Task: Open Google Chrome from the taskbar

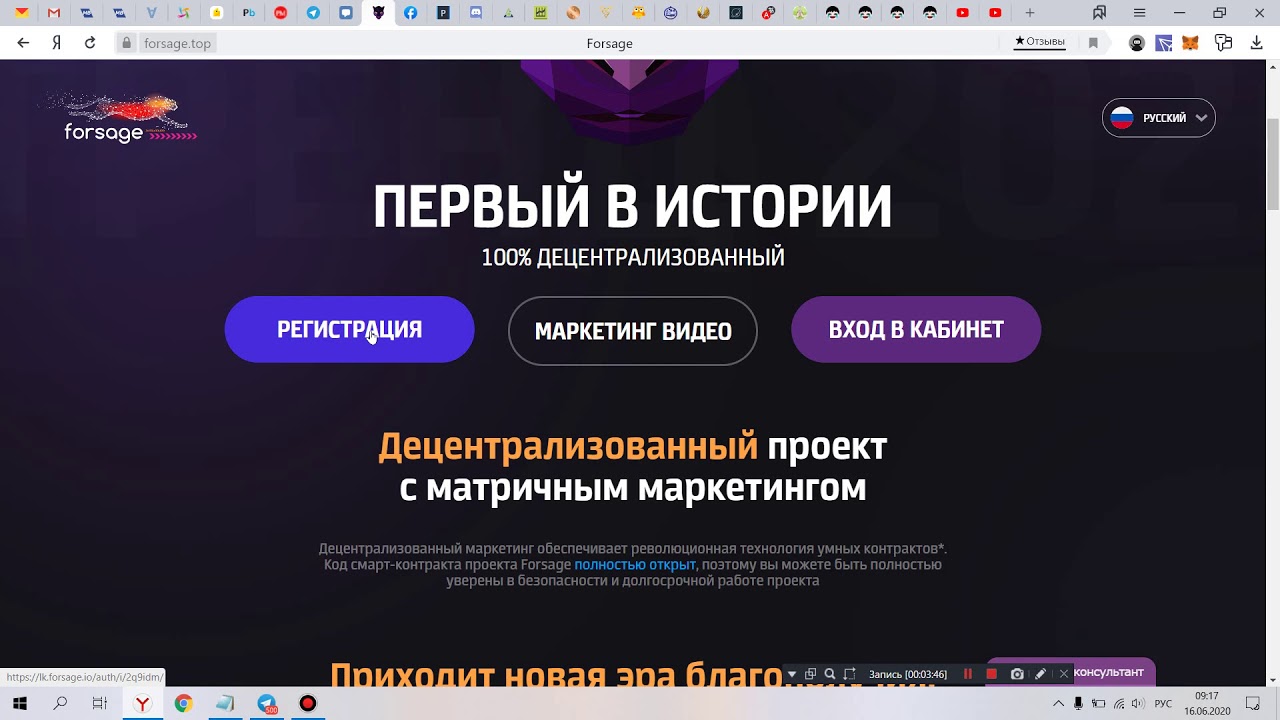Action: click(183, 704)
